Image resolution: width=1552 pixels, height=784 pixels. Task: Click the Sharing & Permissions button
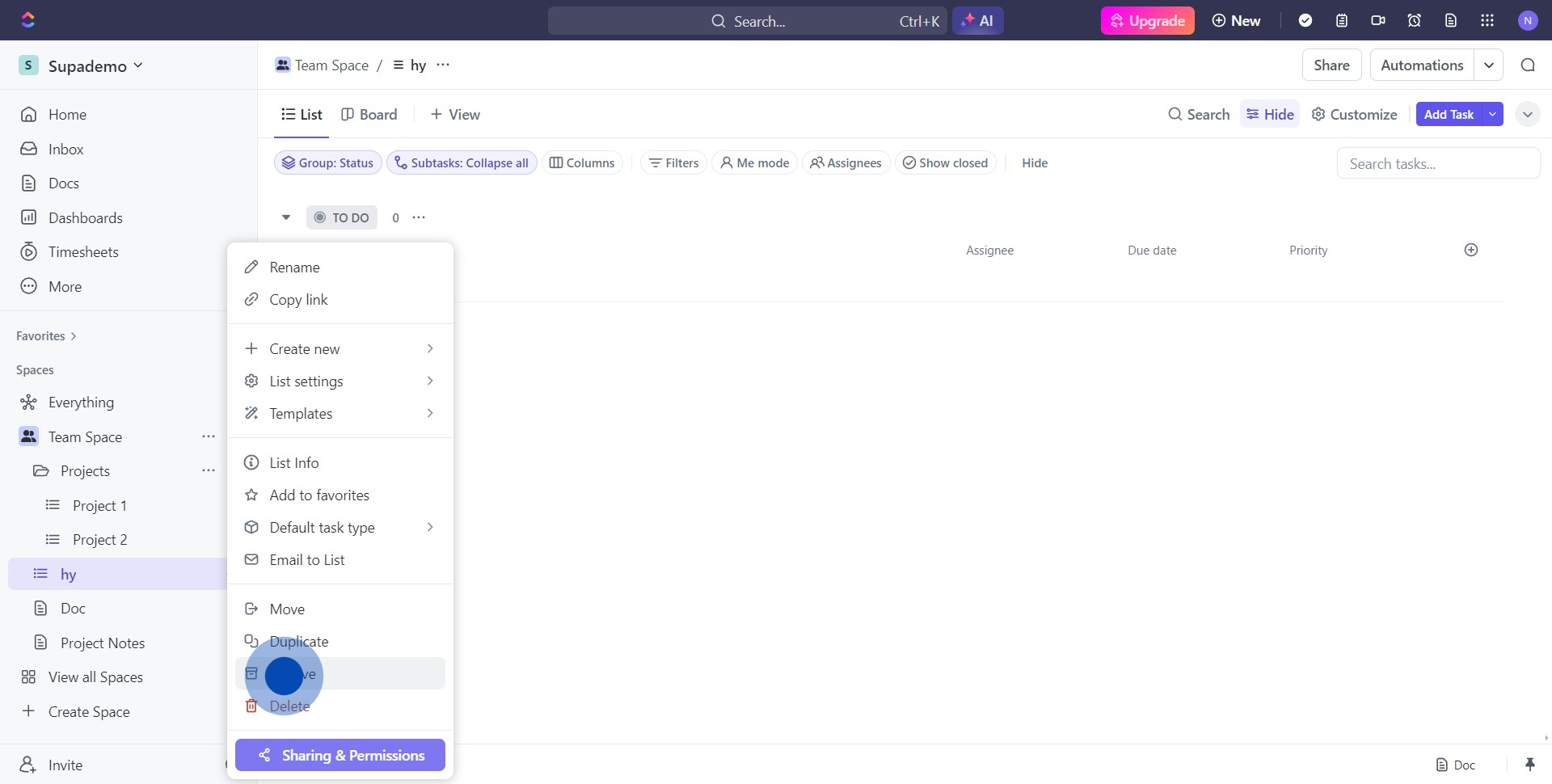pos(340,756)
